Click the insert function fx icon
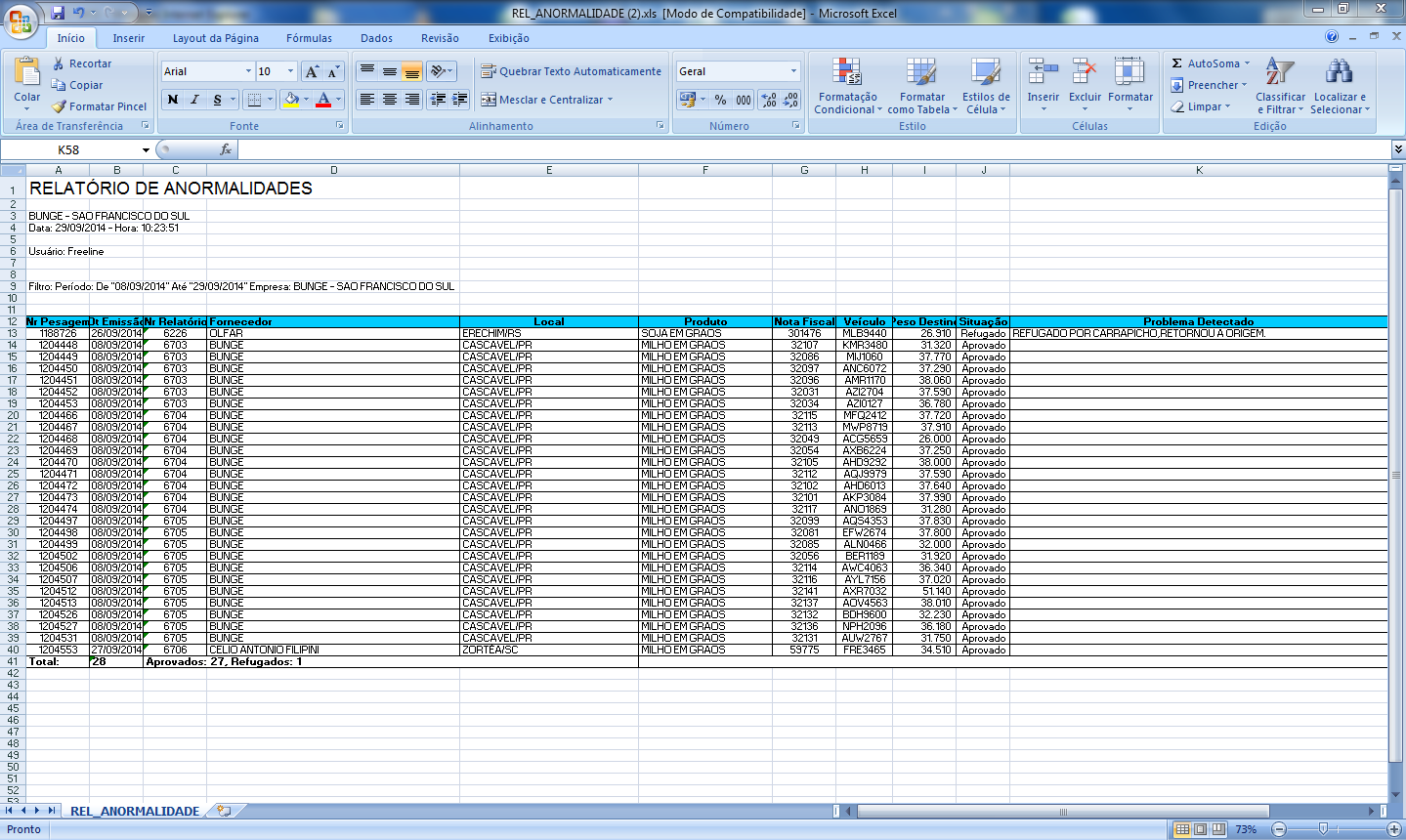The height and width of the screenshot is (840, 1406). (226, 149)
